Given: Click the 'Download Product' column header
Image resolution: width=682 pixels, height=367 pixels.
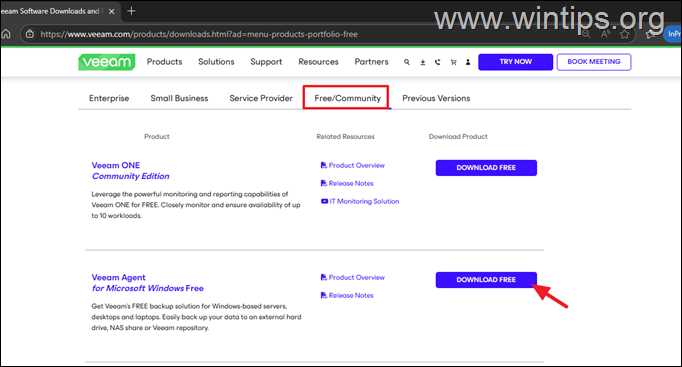Looking at the screenshot, I should point(458,137).
